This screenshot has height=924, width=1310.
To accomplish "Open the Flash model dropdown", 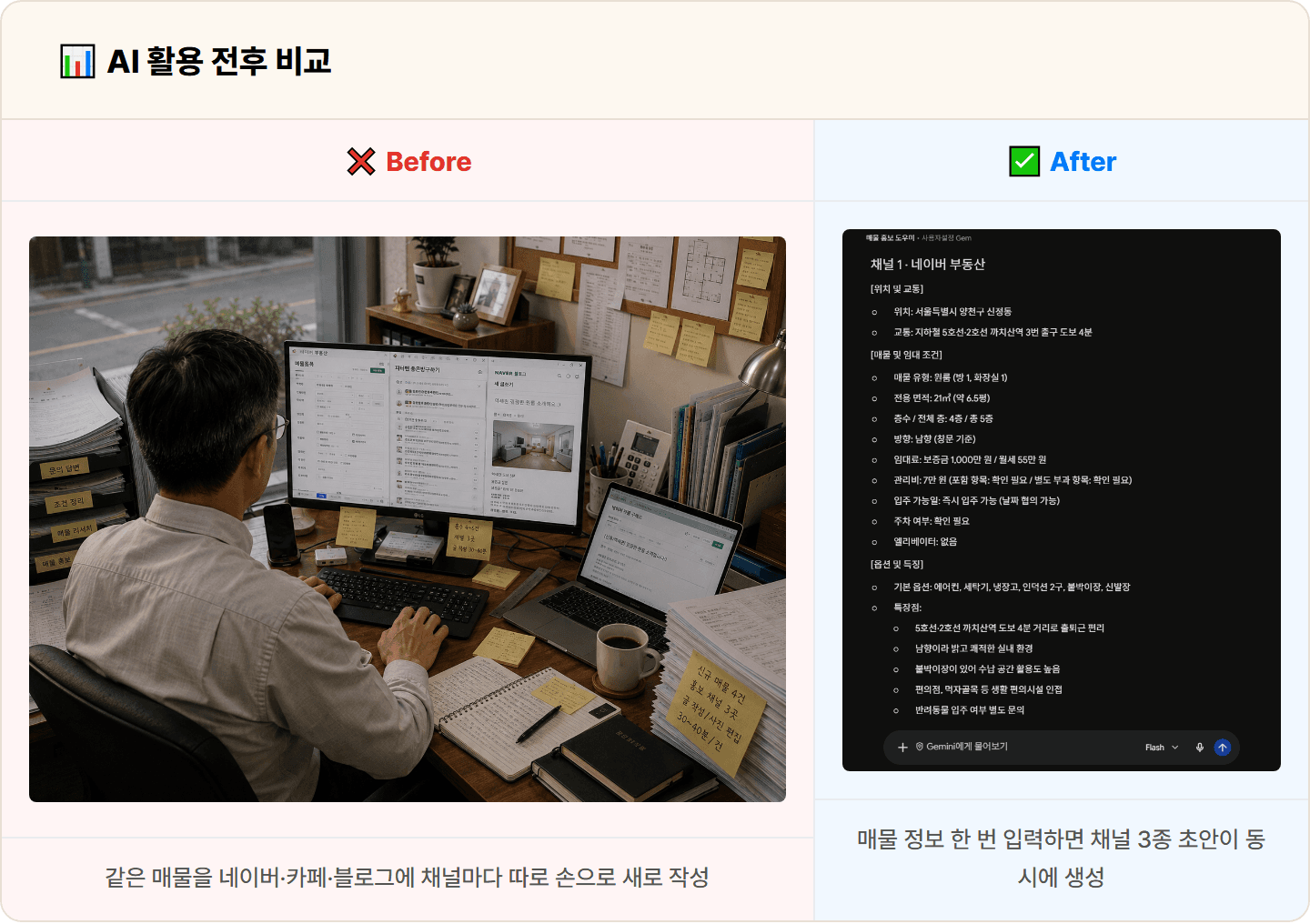I will 1162,748.
